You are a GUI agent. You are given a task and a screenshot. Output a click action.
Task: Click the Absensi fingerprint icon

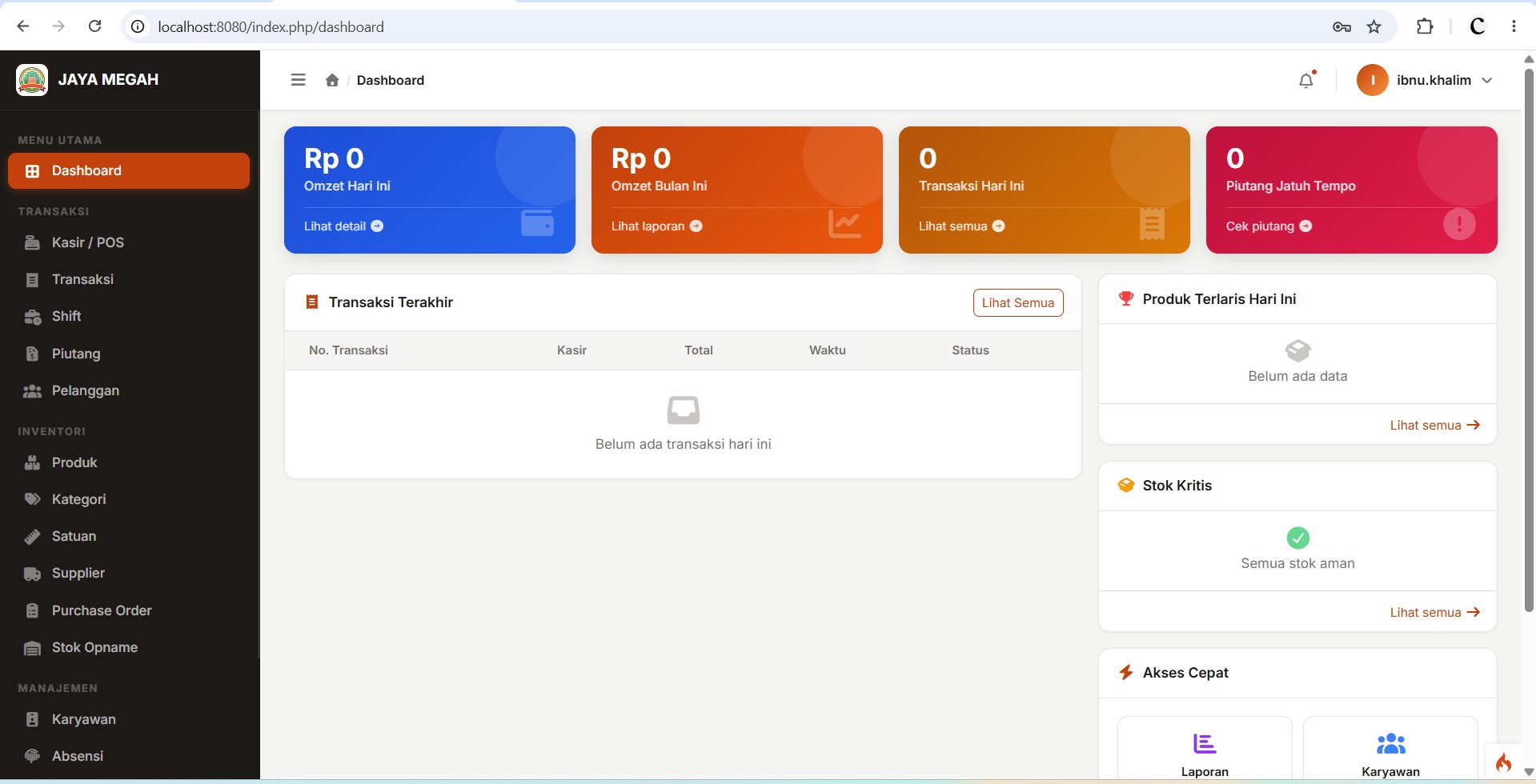click(32, 756)
